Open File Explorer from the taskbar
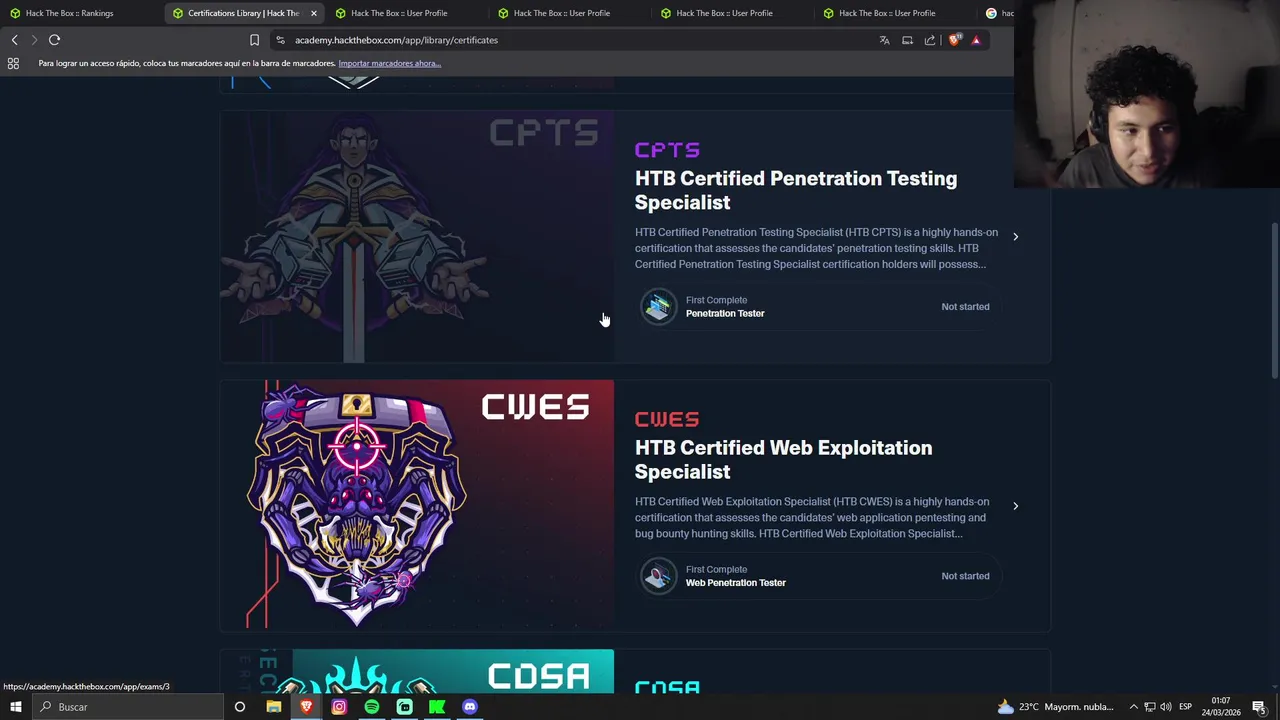1280x720 pixels. [273, 707]
